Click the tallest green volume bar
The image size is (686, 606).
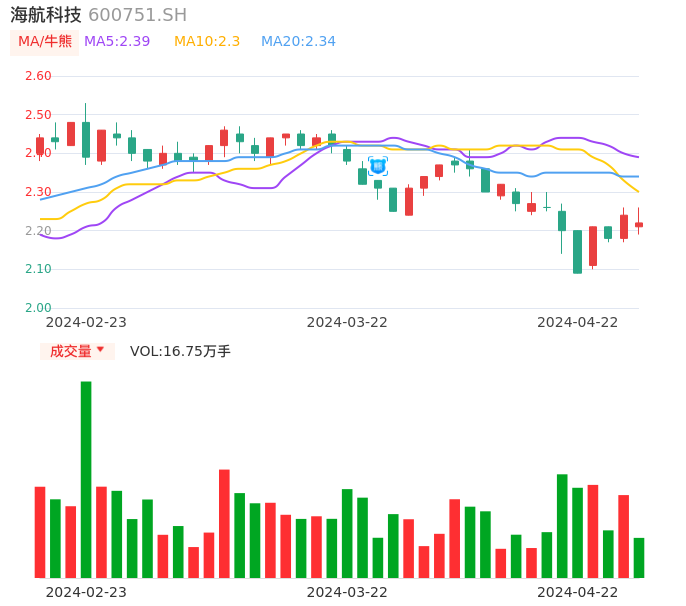pos(86,480)
